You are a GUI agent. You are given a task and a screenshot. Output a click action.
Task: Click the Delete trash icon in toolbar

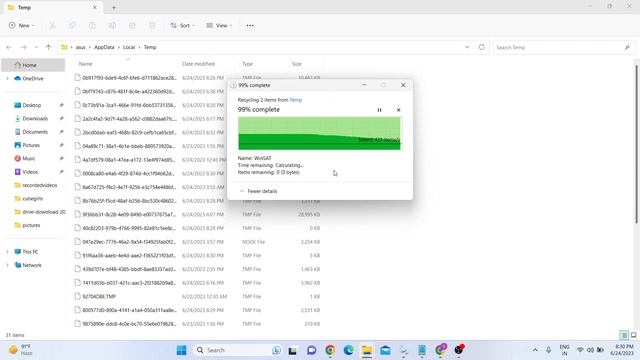(x=152, y=26)
